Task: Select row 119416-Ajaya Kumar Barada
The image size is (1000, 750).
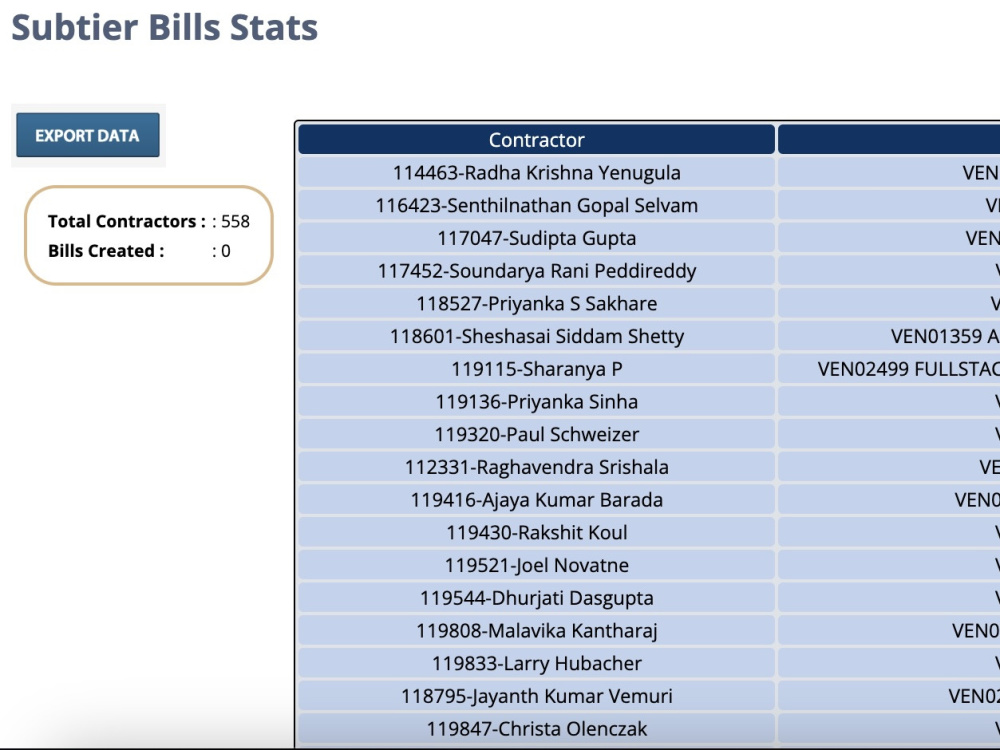Action: 536,500
